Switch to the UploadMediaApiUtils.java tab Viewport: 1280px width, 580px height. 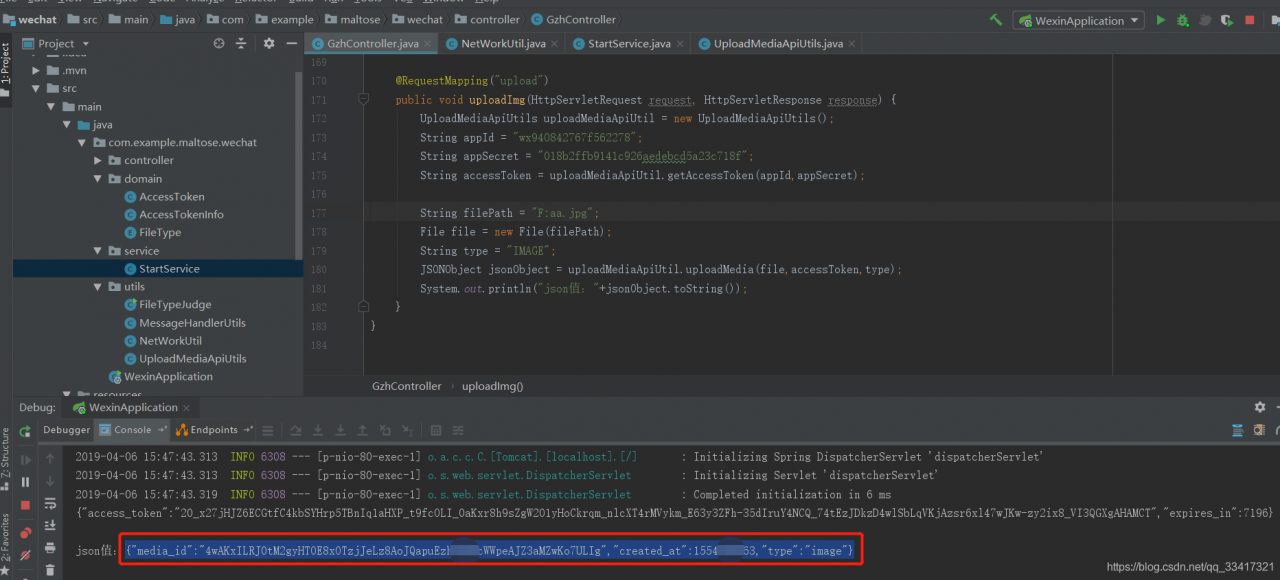tap(778, 43)
